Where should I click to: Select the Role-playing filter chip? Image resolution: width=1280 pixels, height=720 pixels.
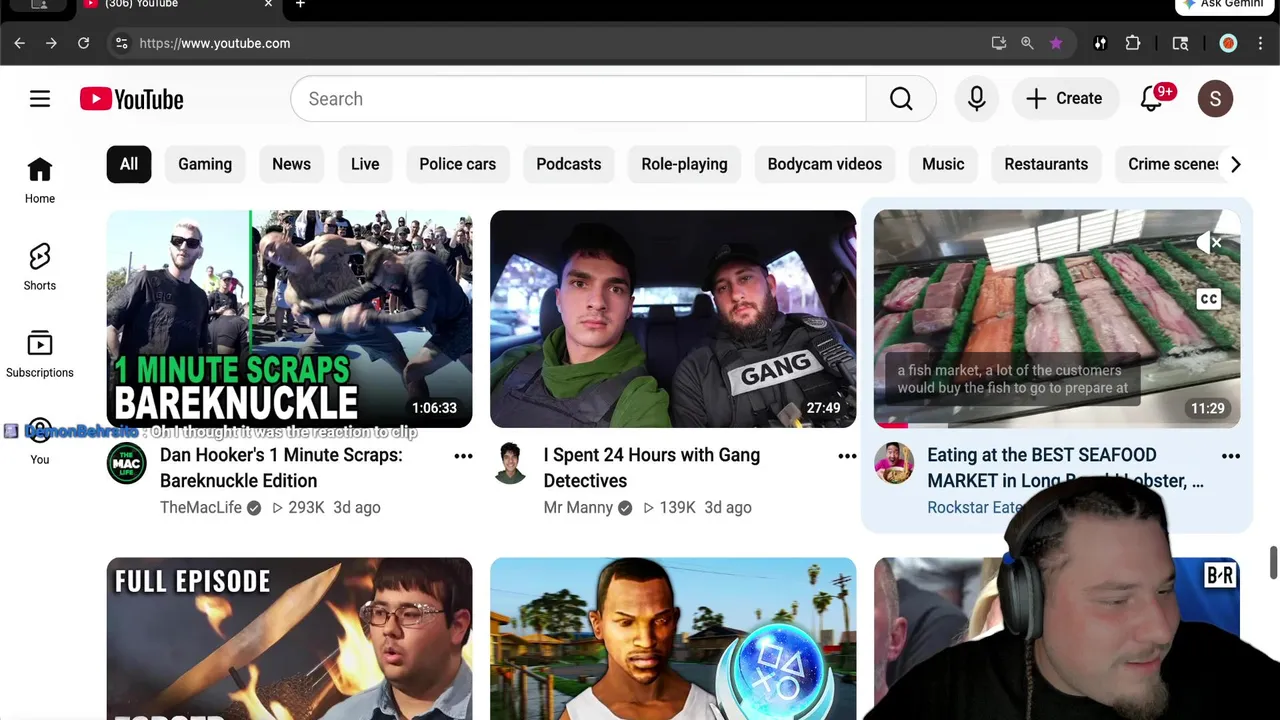685,164
